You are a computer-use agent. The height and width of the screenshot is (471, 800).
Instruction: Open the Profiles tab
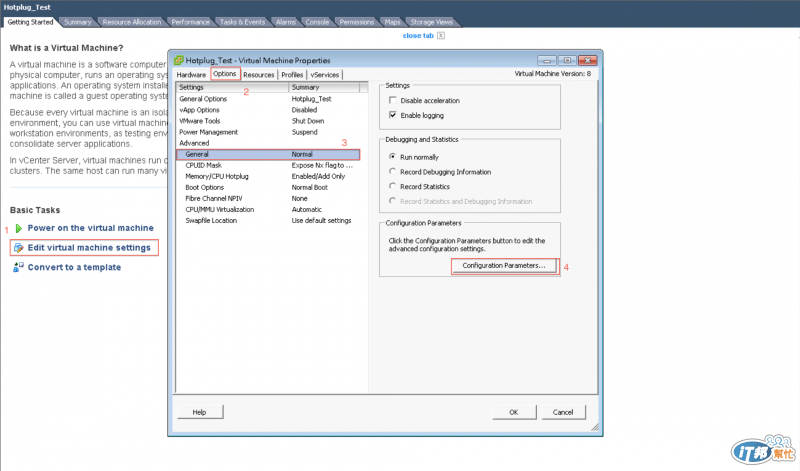pyautogui.click(x=292, y=75)
